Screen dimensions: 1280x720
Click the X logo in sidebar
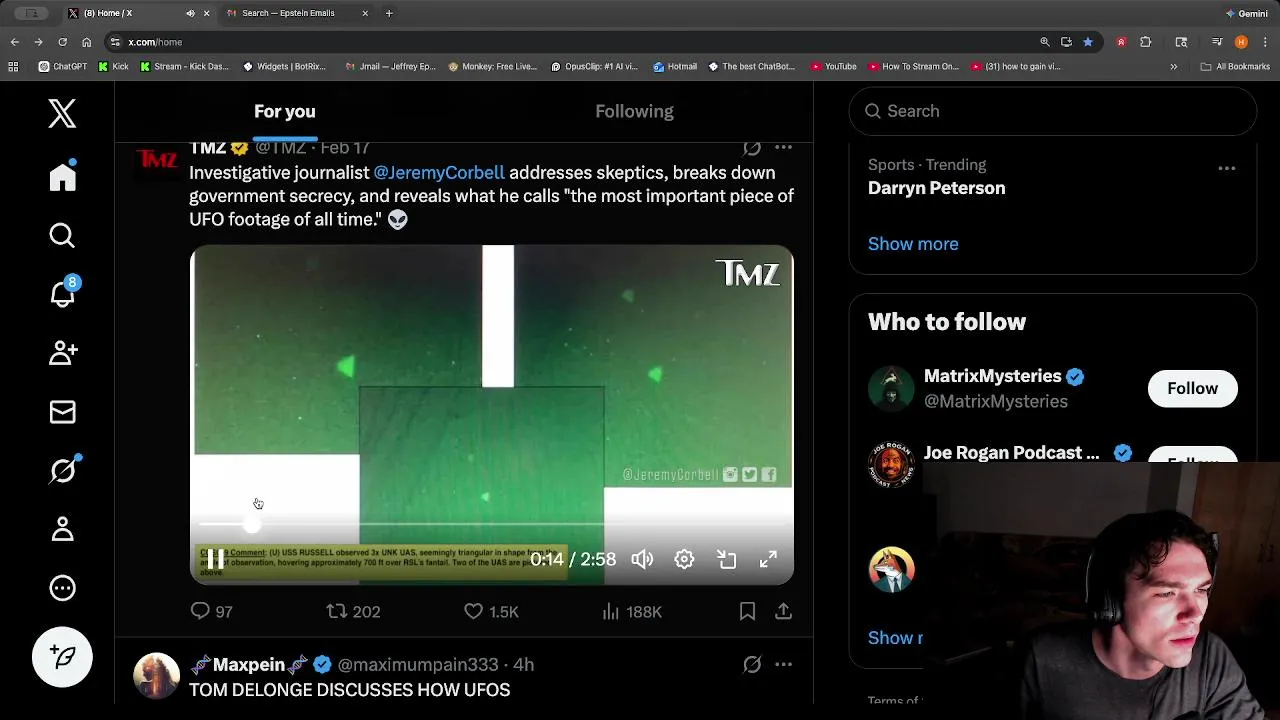(62, 113)
